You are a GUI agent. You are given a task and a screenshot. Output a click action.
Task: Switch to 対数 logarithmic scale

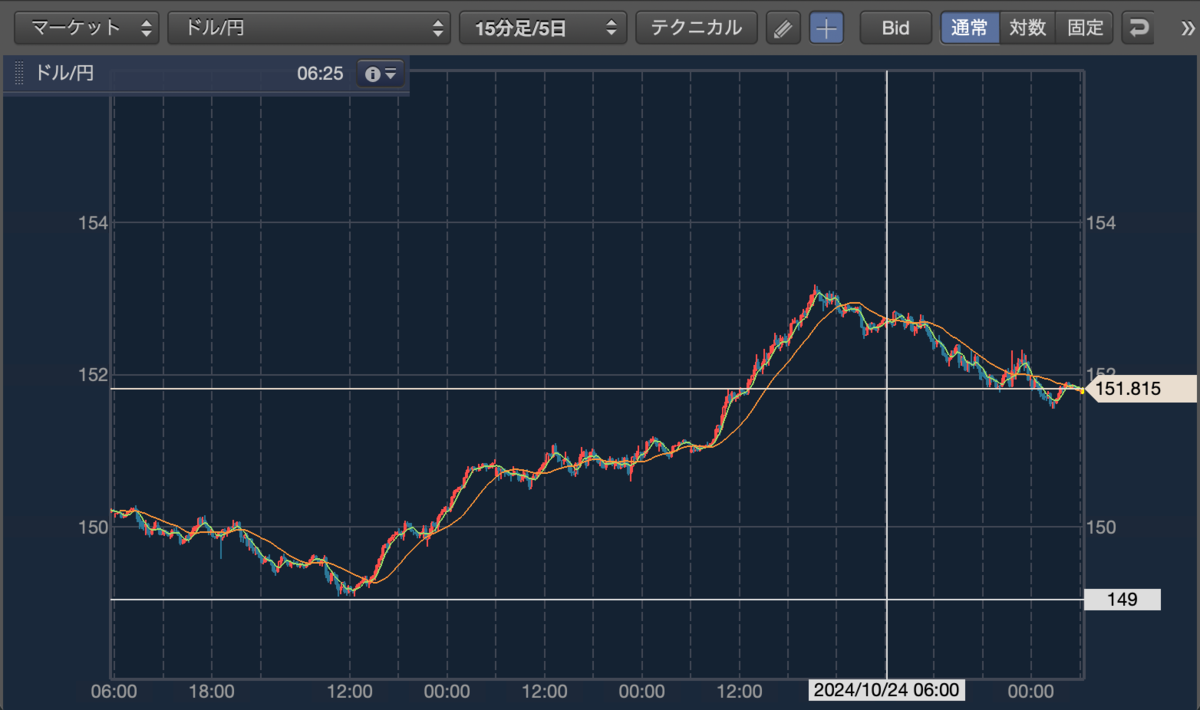[x=1028, y=28]
